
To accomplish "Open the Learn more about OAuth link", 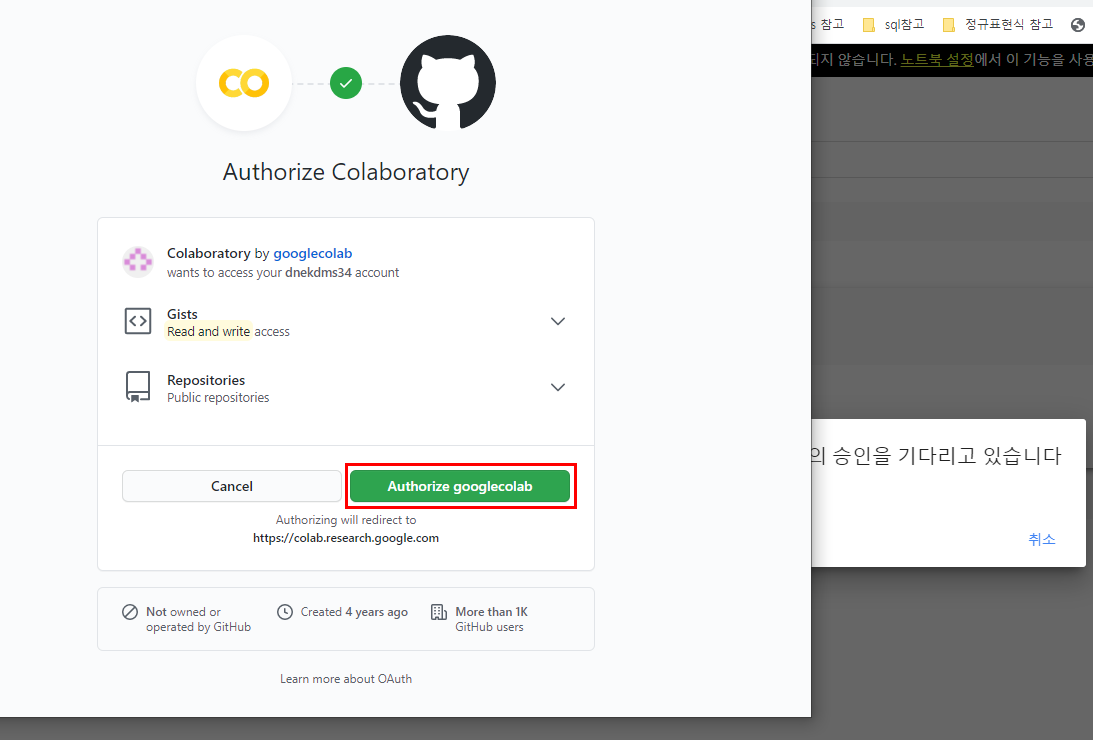I will pos(346,679).
